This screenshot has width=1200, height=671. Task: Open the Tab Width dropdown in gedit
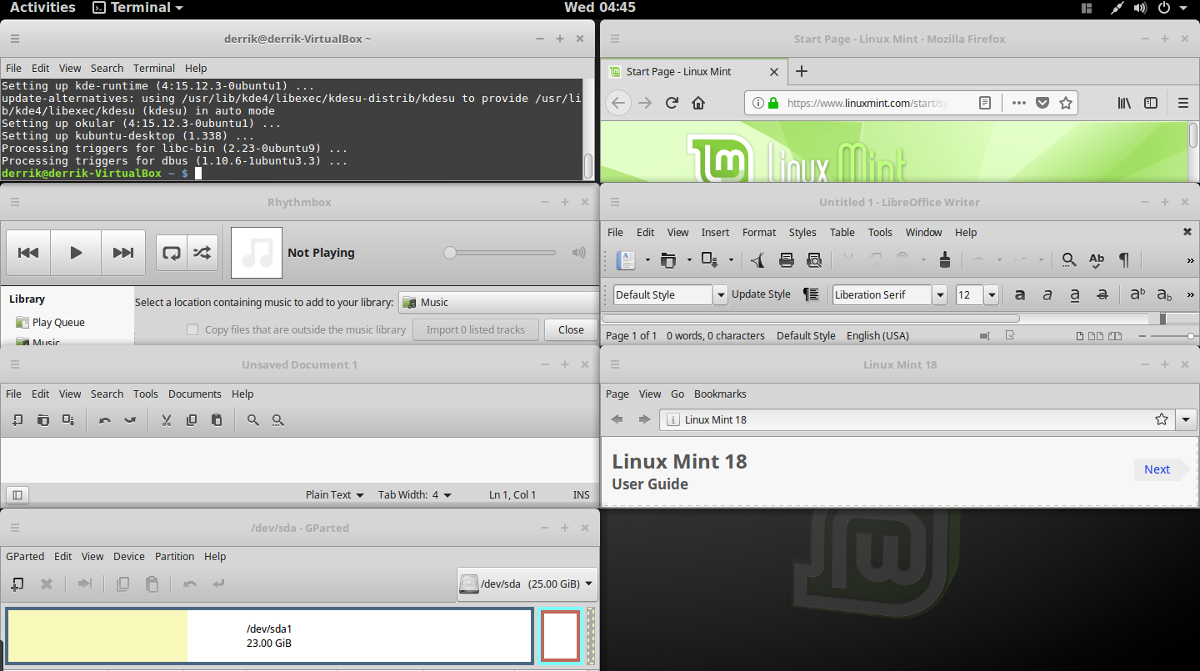tap(414, 494)
